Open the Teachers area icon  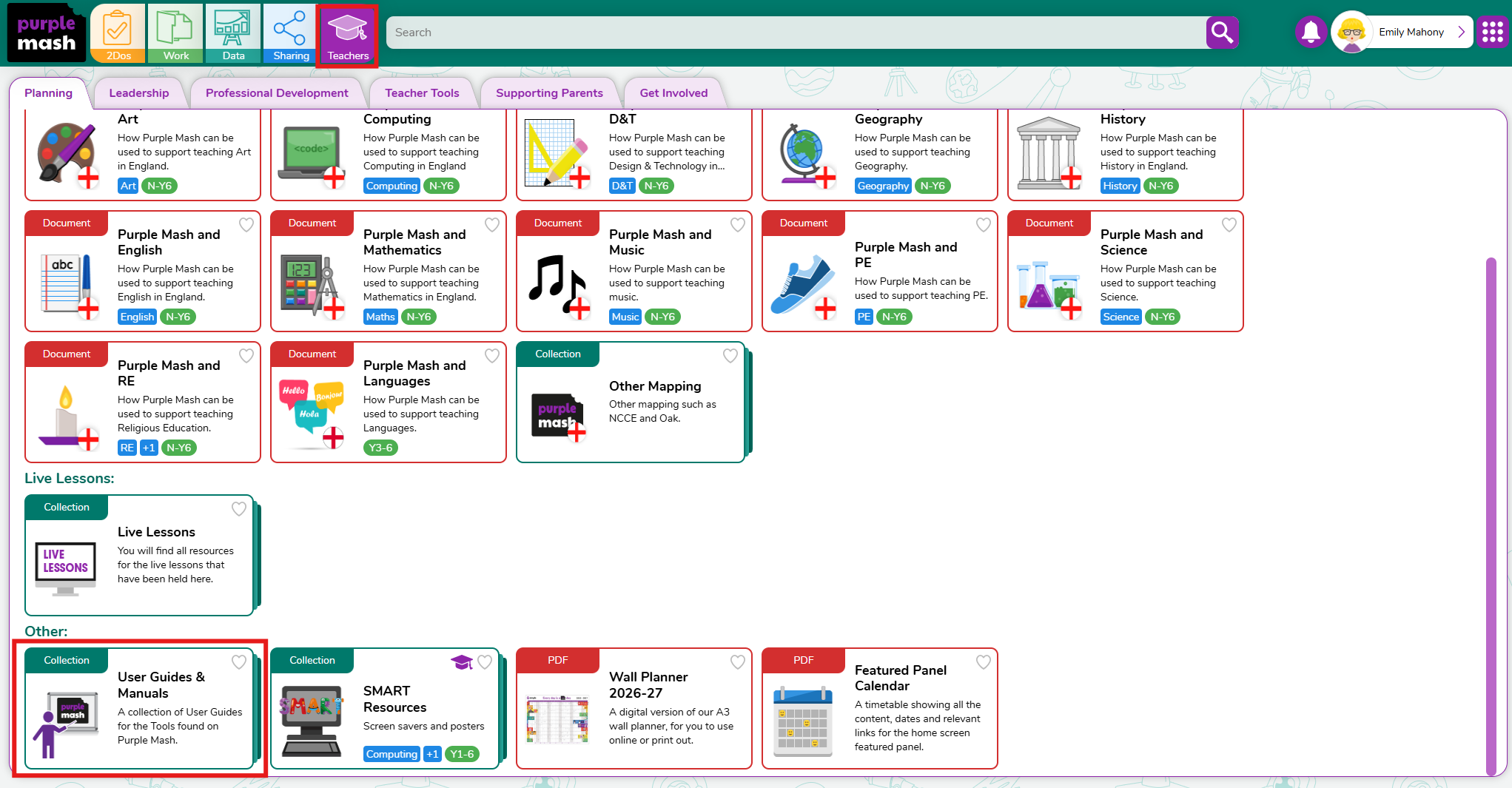click(348, 35)
